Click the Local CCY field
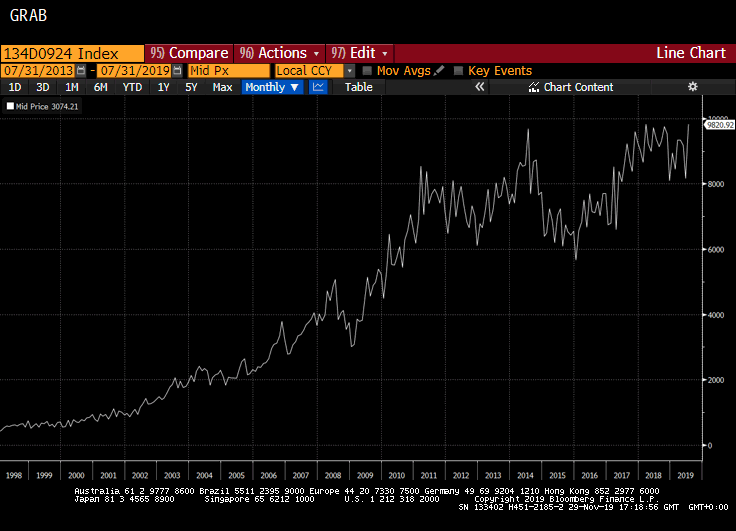736x531 pixels. 310,71
